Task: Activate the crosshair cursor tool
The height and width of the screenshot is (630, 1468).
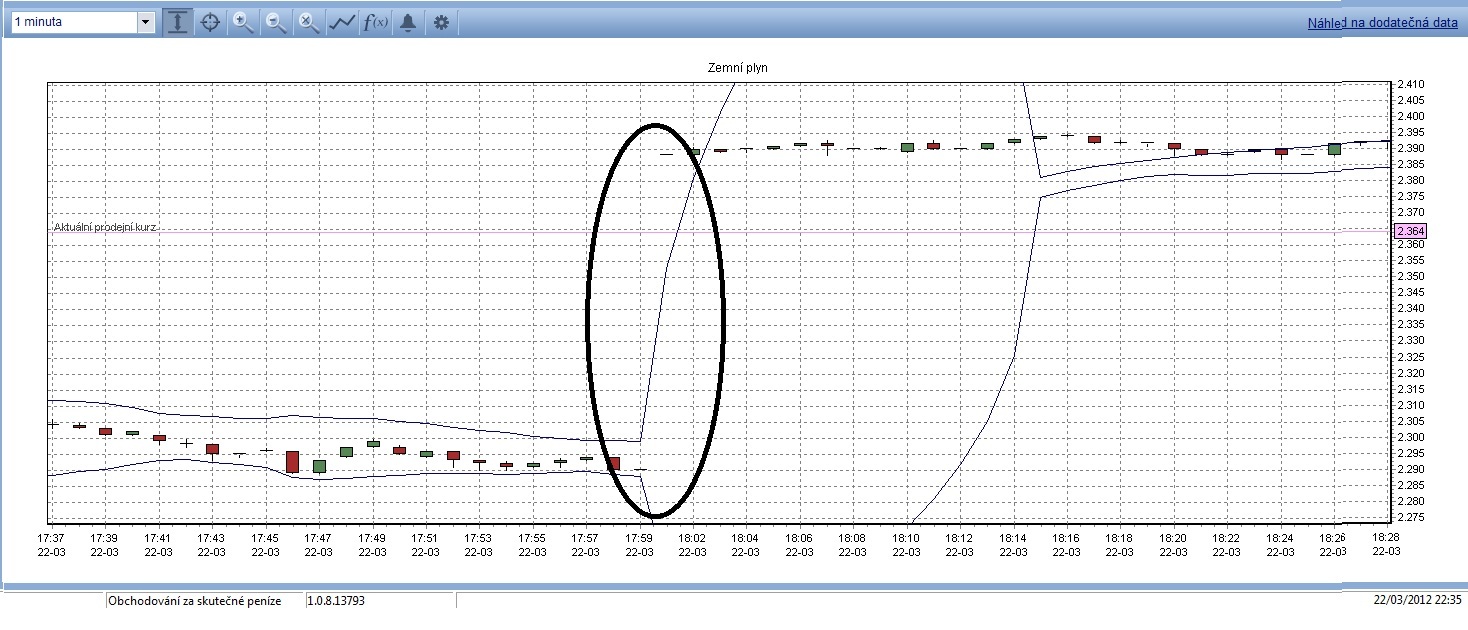Action: (x=210, y=23)
